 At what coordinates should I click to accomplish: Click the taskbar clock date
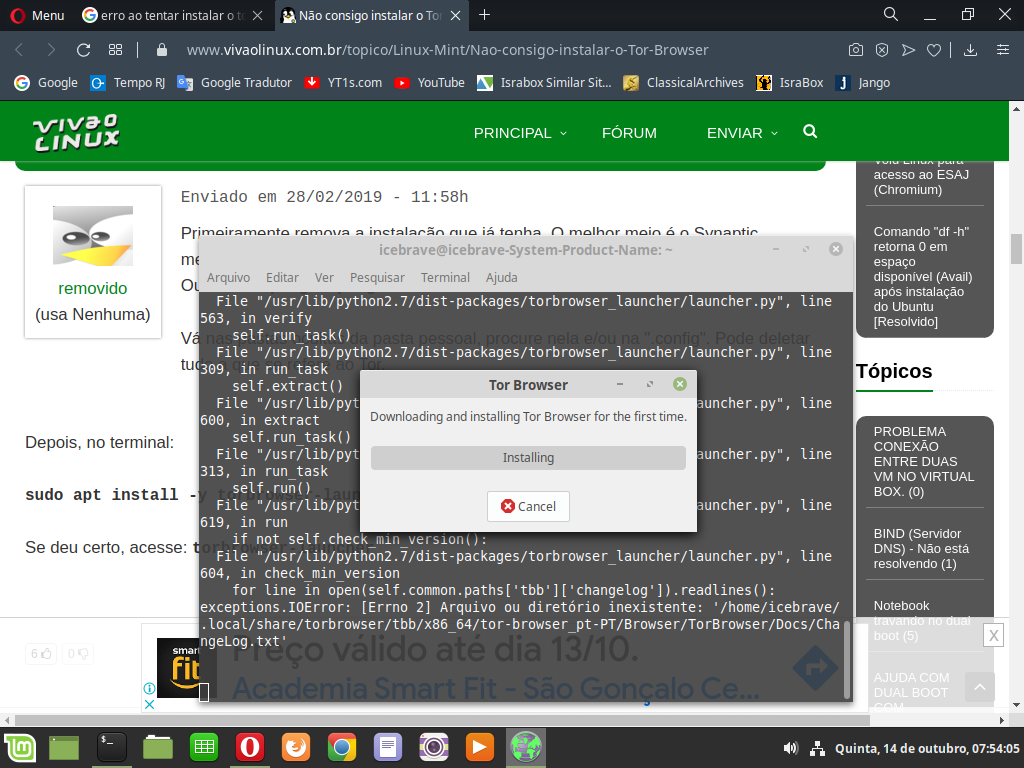pos(927,748)
